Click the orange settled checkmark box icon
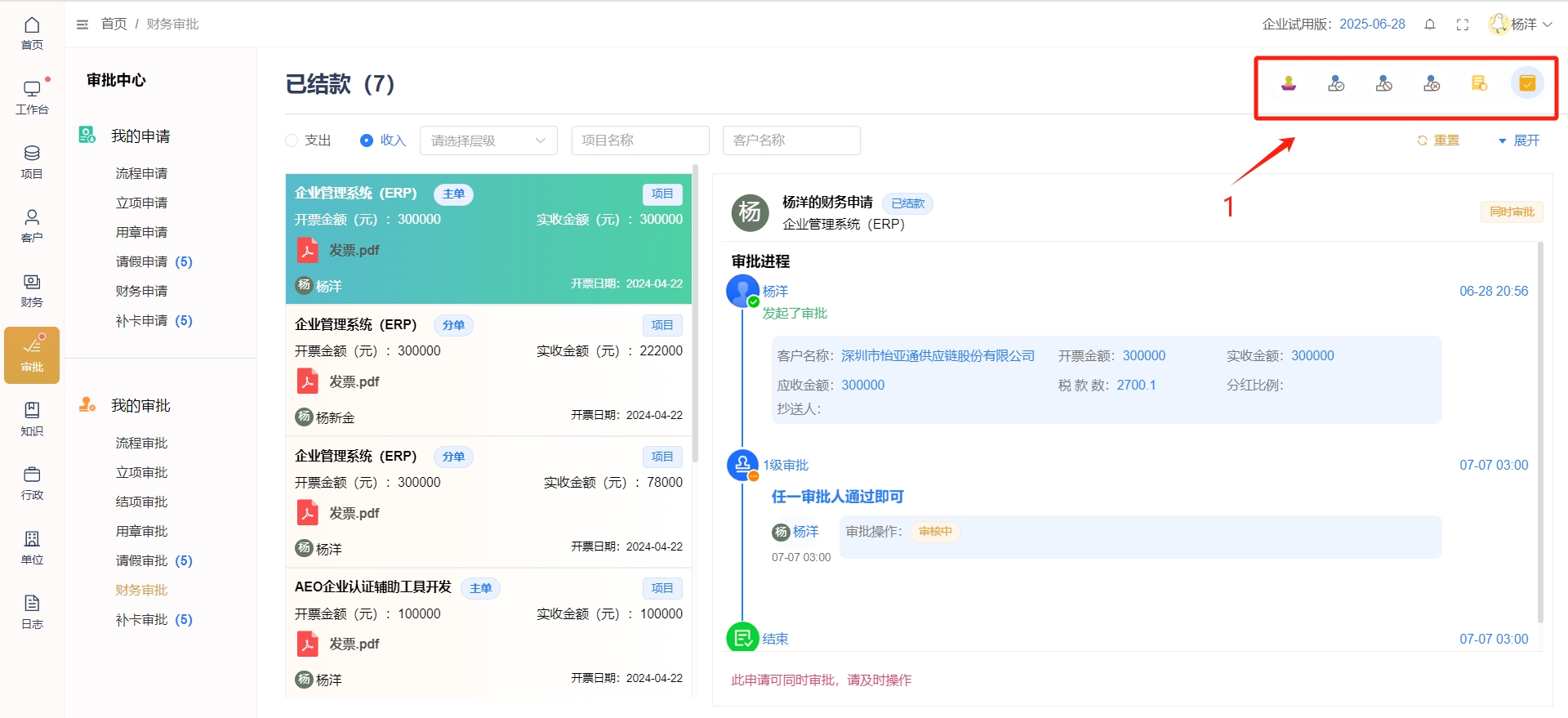The height and width of the screenshot is (718, 1568). [x=1527, y=83]
